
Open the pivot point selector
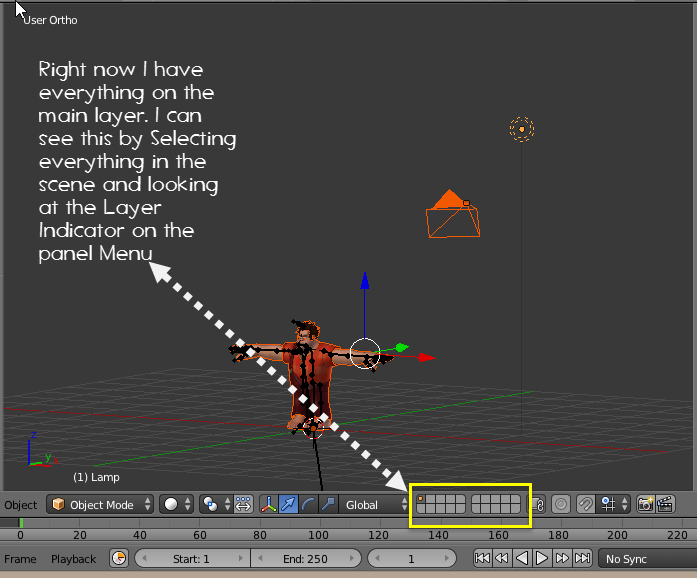point(215,505)
